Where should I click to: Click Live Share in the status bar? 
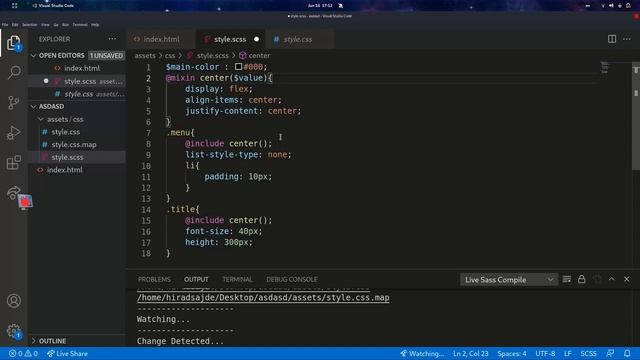point(67,353)
